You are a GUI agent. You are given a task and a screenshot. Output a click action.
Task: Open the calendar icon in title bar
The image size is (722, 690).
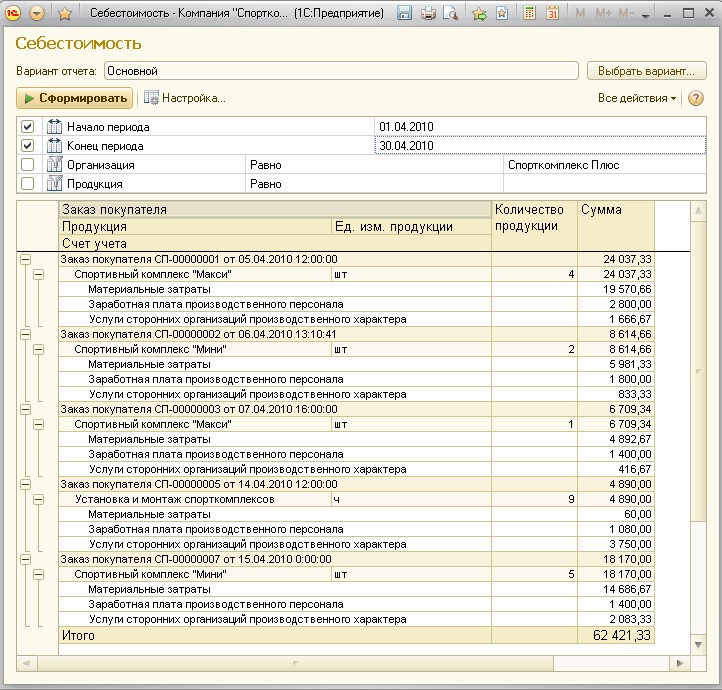pos(551,14)
